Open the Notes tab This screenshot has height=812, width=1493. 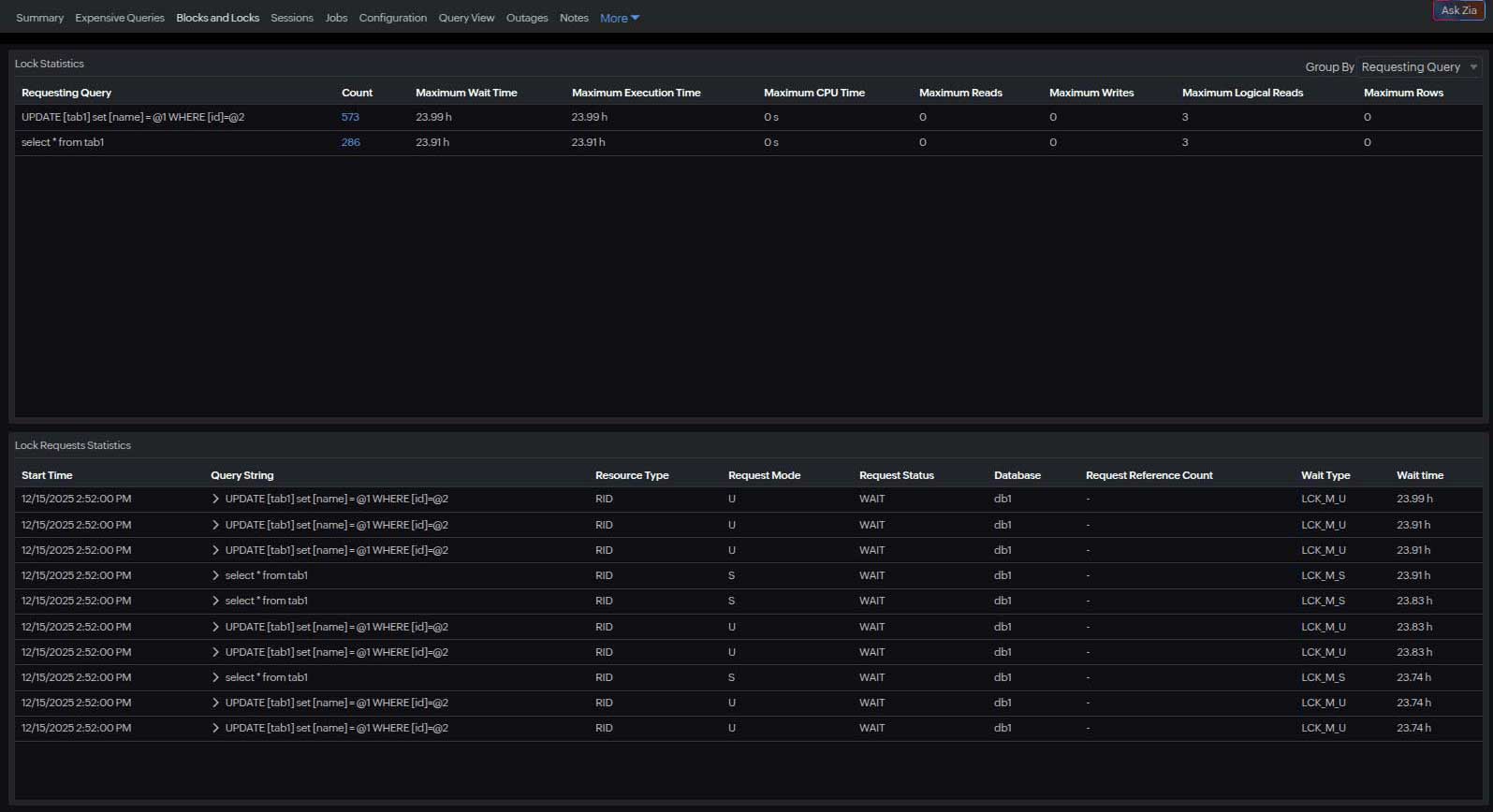click(x=574, y=18)
